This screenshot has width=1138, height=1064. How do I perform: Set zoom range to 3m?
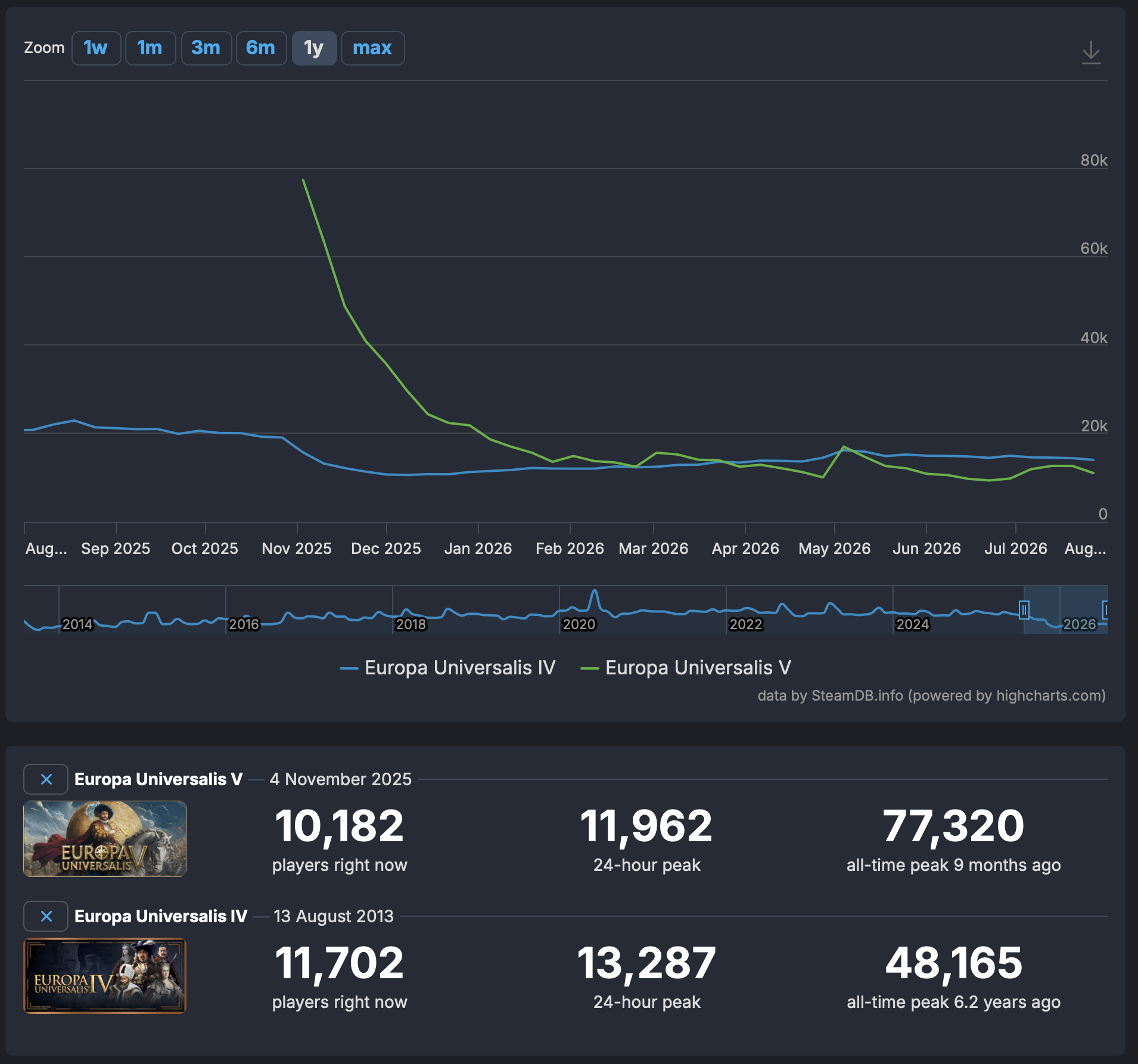206,48
